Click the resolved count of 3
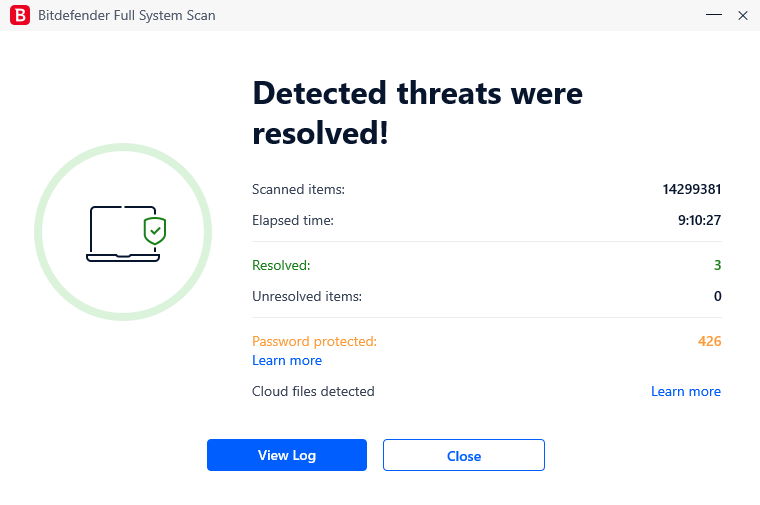This screenshot has width=760, height=505. (717, 266)
